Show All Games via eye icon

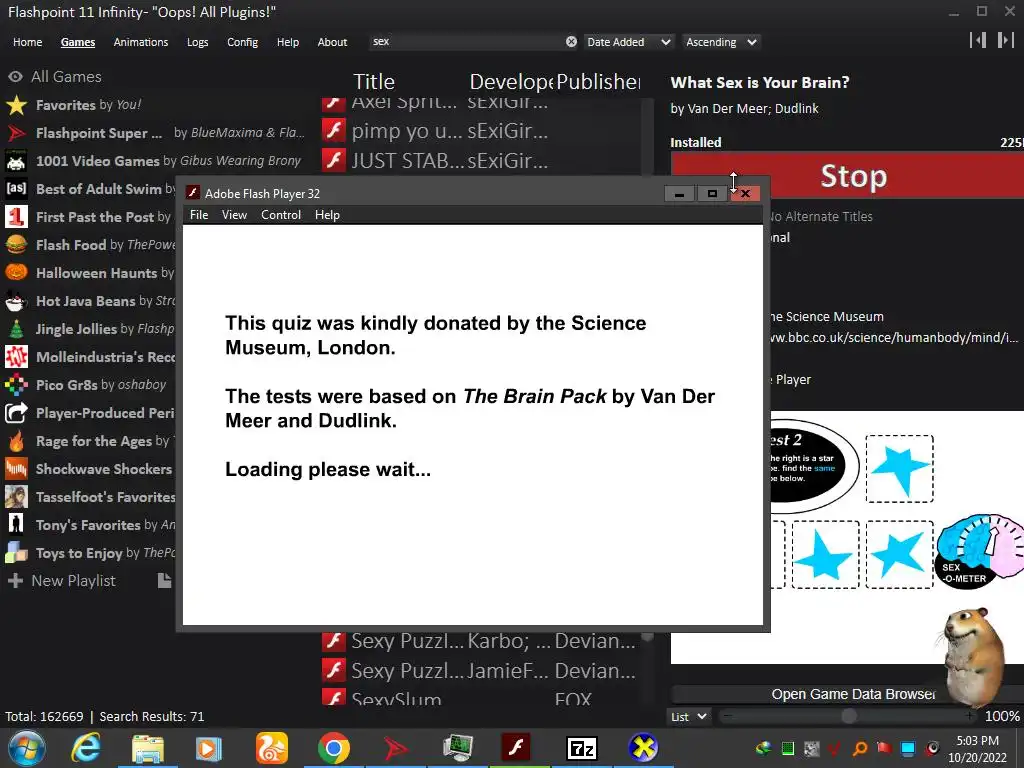tap(15, 76)
